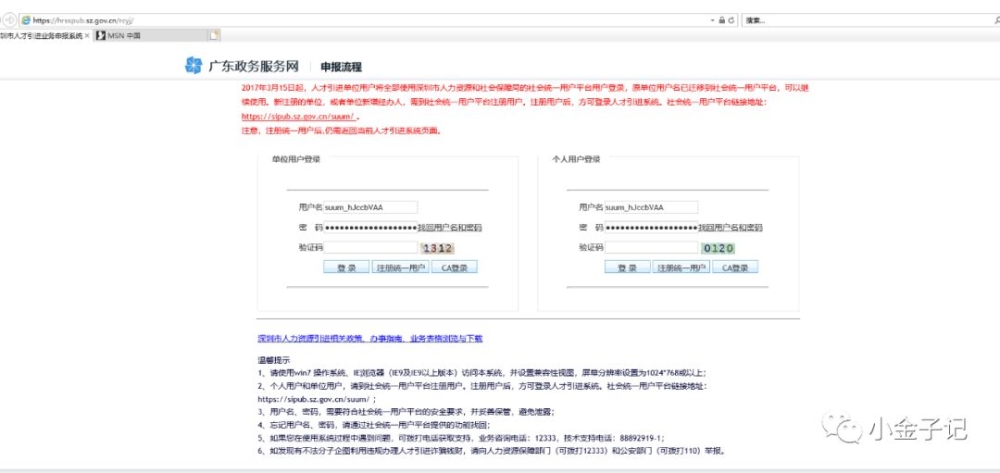
Task: Click 验证码 field in 单位用户登录
Action: click(x=371, y=248)
